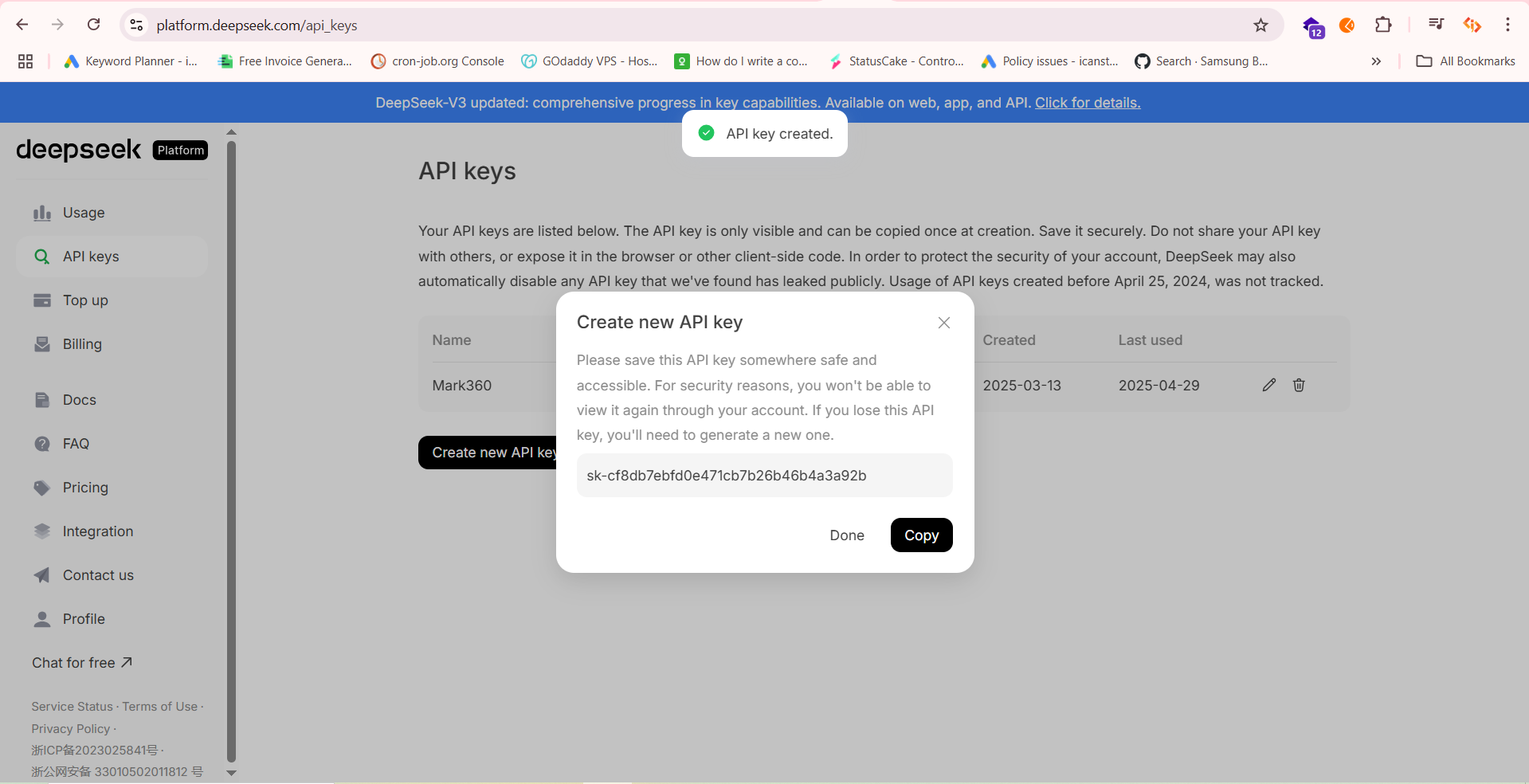
Task: Open Chrome three-dot menu
Action: [x=1507, y=25]
